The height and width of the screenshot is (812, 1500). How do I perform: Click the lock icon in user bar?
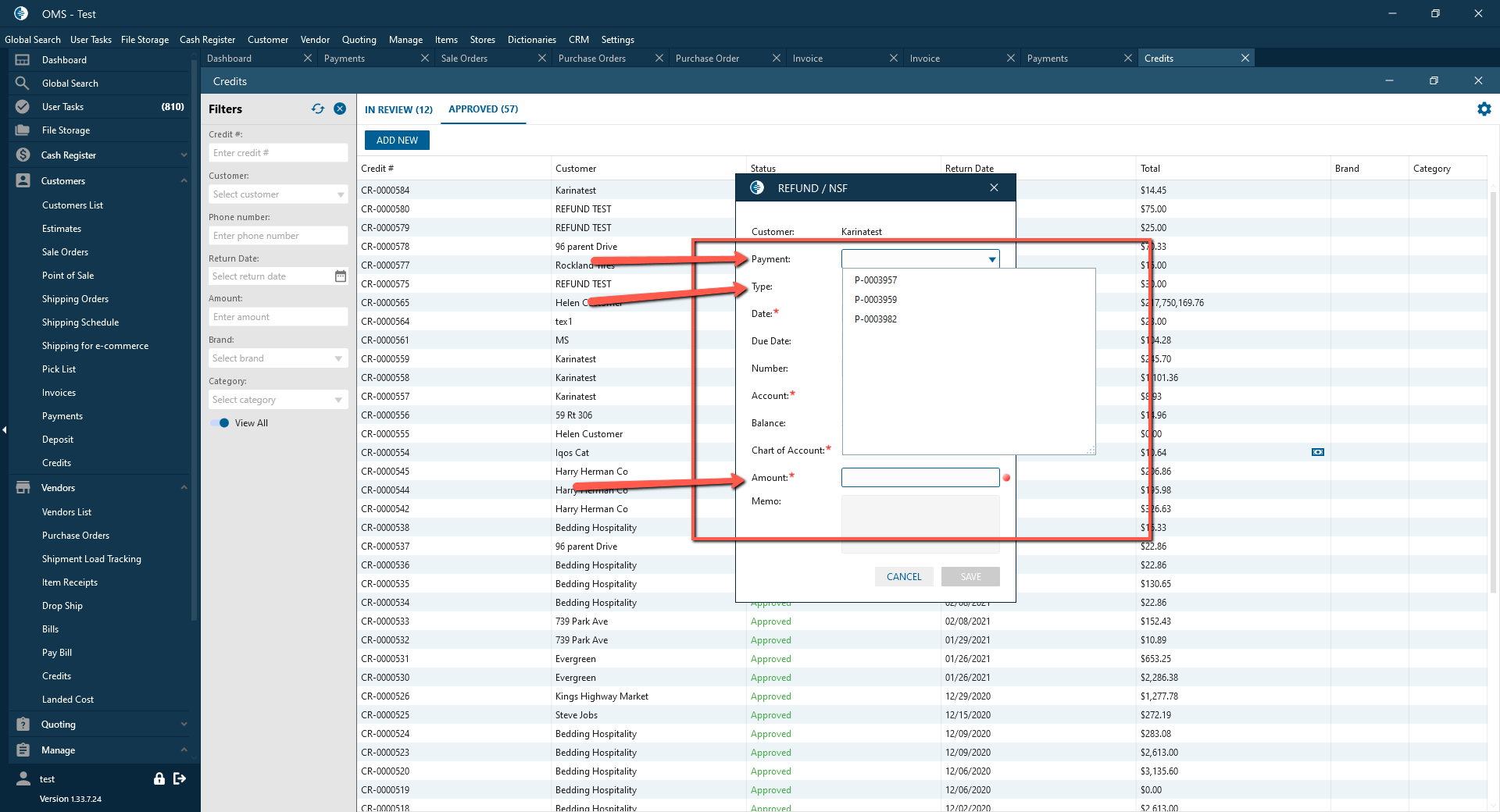(159, 778)
